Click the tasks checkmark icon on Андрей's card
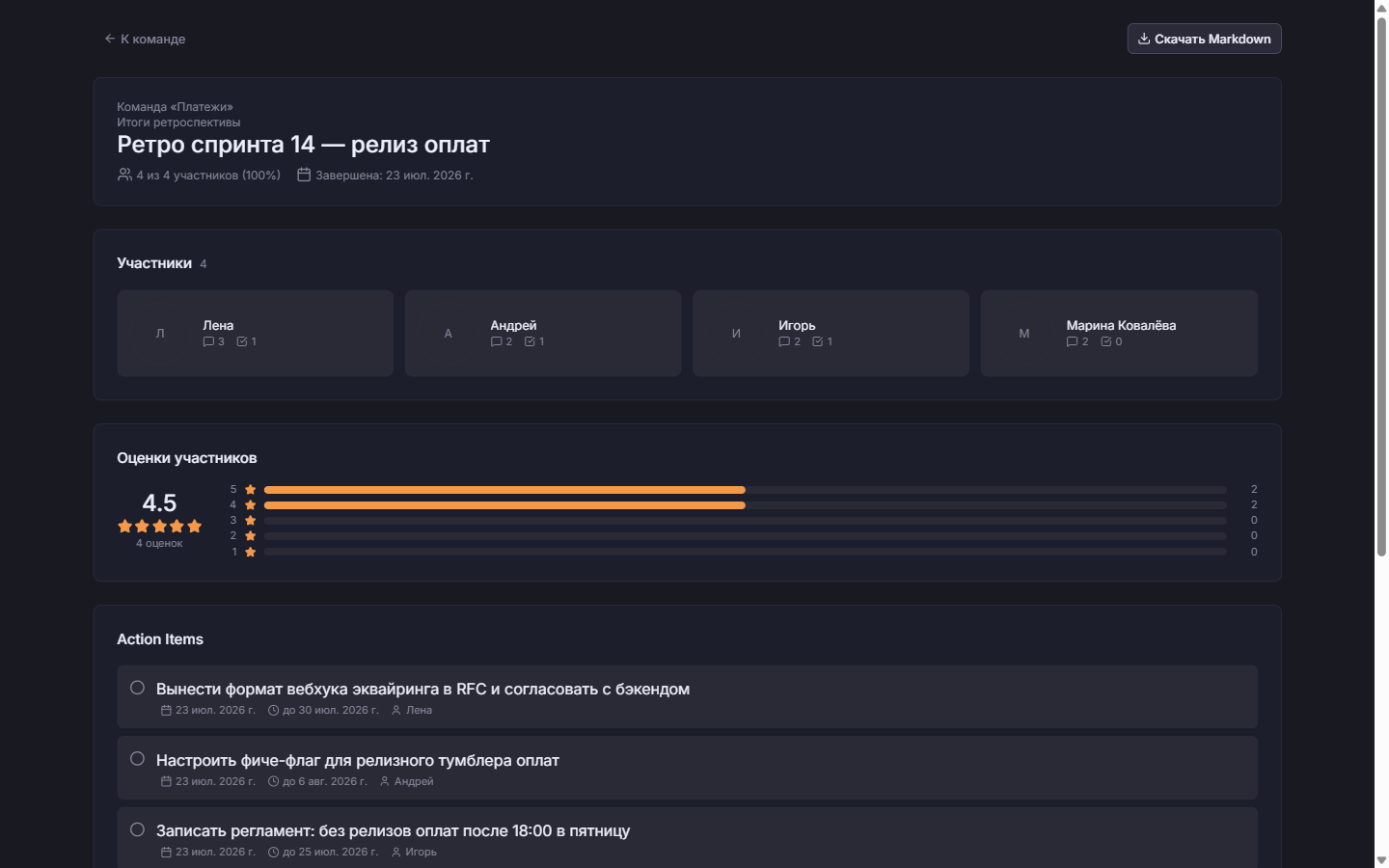The height and width of the screenshot is (868, 1389). pyautogui.click(x=530, y=341)
